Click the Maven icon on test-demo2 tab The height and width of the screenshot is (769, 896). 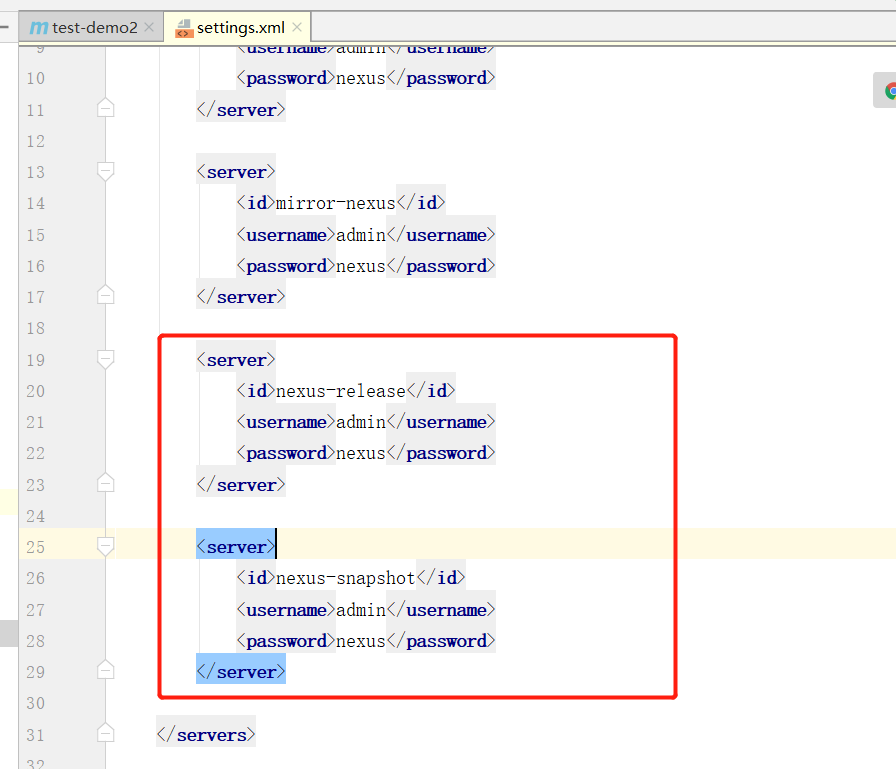click(x=39, y=27)
